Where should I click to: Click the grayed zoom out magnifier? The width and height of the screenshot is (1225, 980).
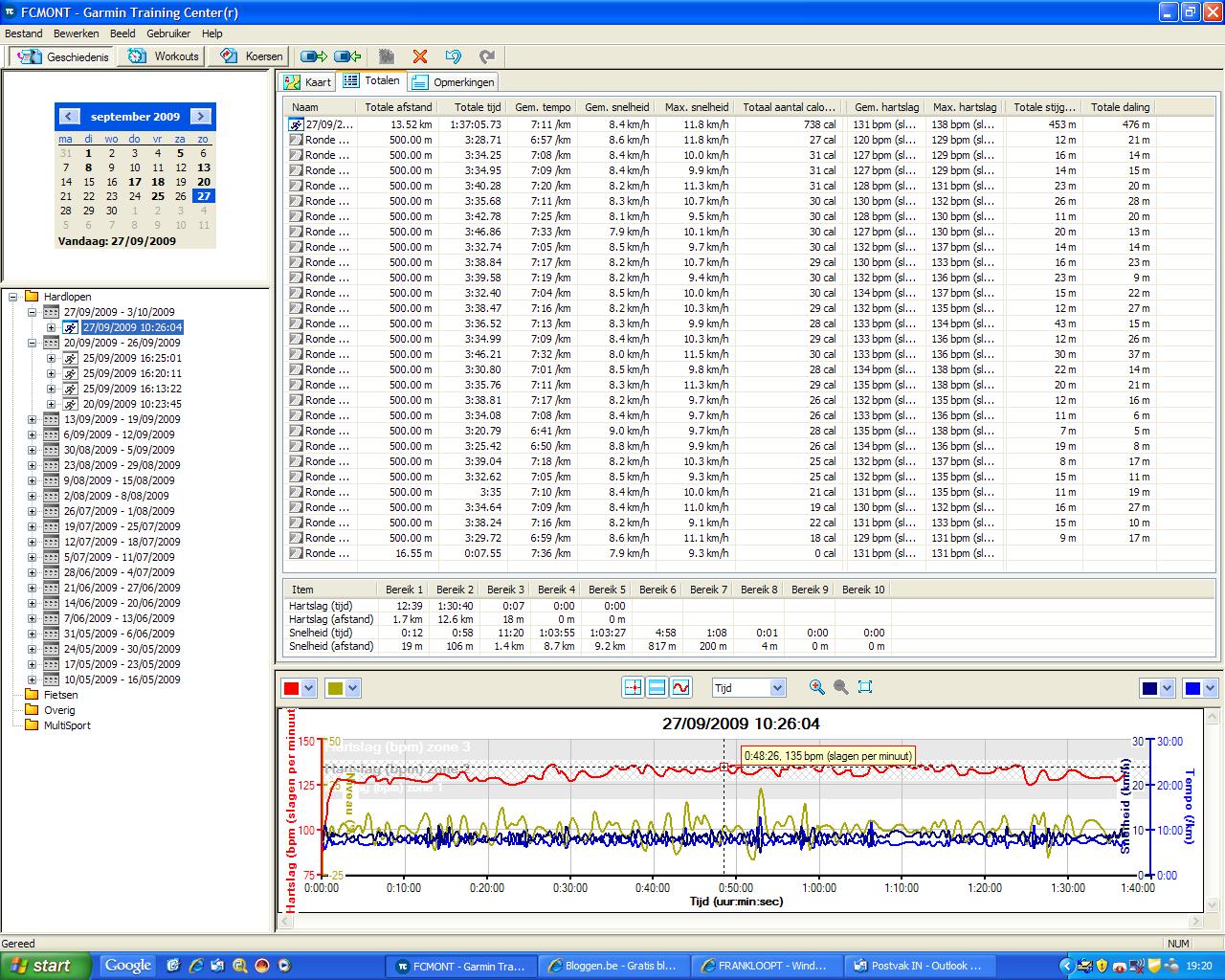840,687
